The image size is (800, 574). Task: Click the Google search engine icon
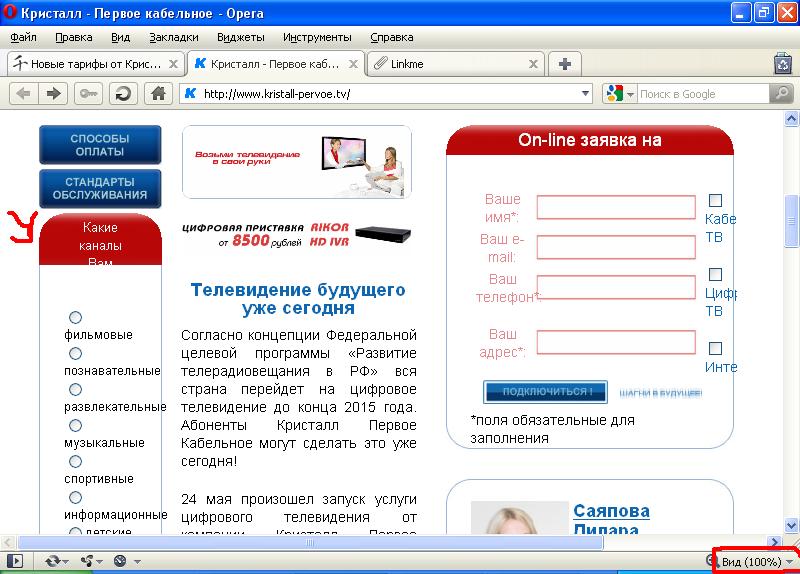615,94
